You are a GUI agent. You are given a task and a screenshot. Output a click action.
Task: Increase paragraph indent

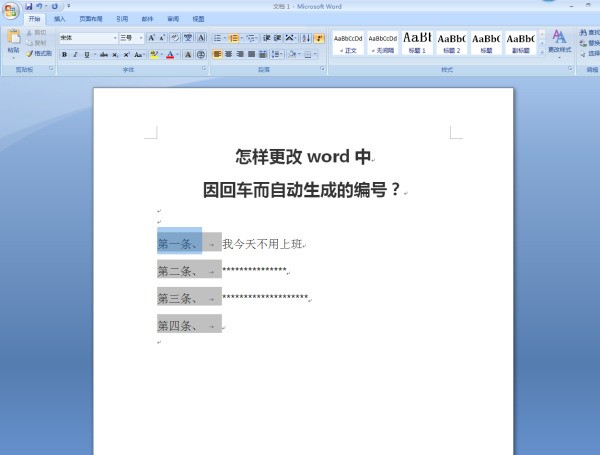pos(277,38)
